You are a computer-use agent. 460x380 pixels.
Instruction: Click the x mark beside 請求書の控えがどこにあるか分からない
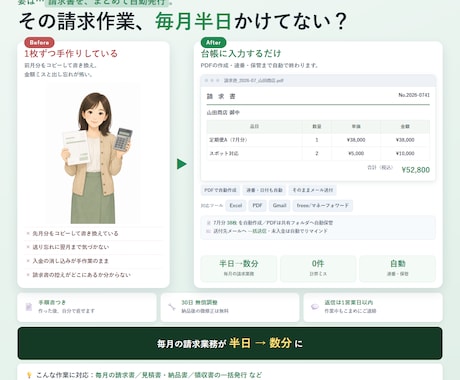pos(28,275)
